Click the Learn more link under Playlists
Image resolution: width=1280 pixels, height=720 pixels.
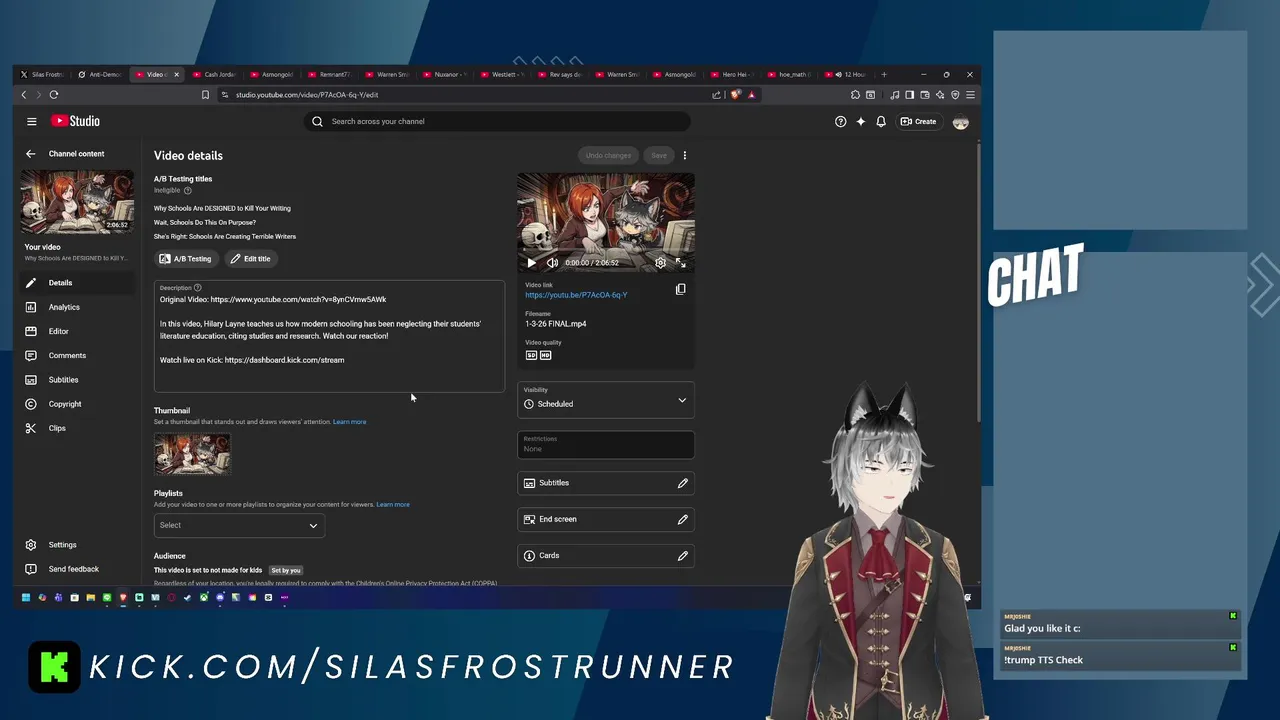393,505
